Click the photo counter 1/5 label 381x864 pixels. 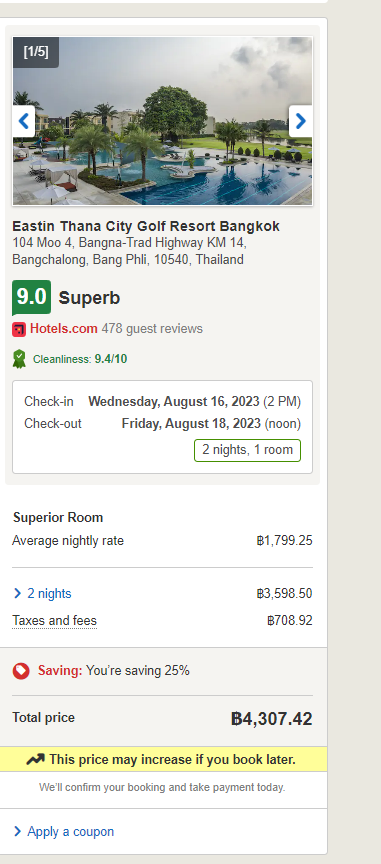tap(36, 52)
